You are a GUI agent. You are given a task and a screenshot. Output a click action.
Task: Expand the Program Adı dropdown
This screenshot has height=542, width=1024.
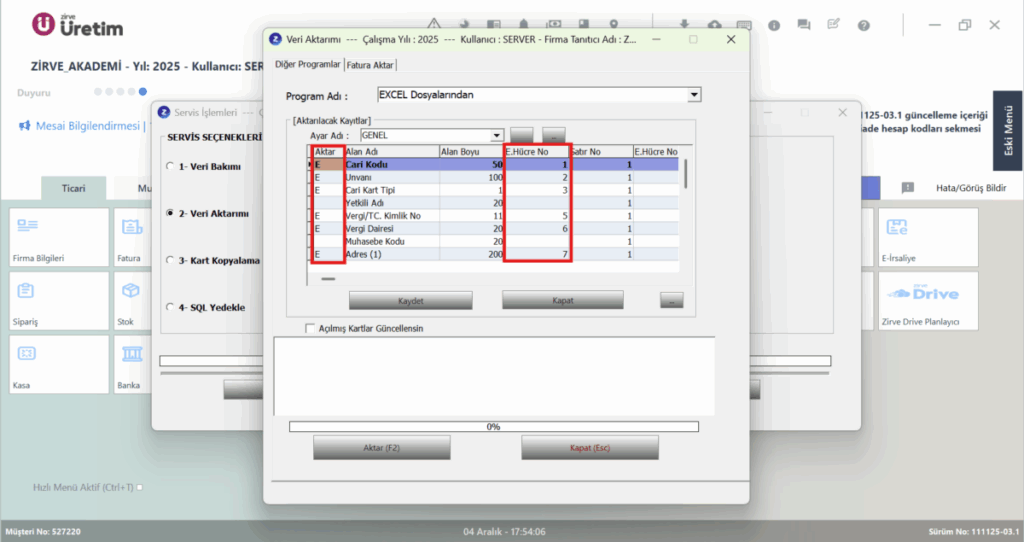tap(694, 95)
